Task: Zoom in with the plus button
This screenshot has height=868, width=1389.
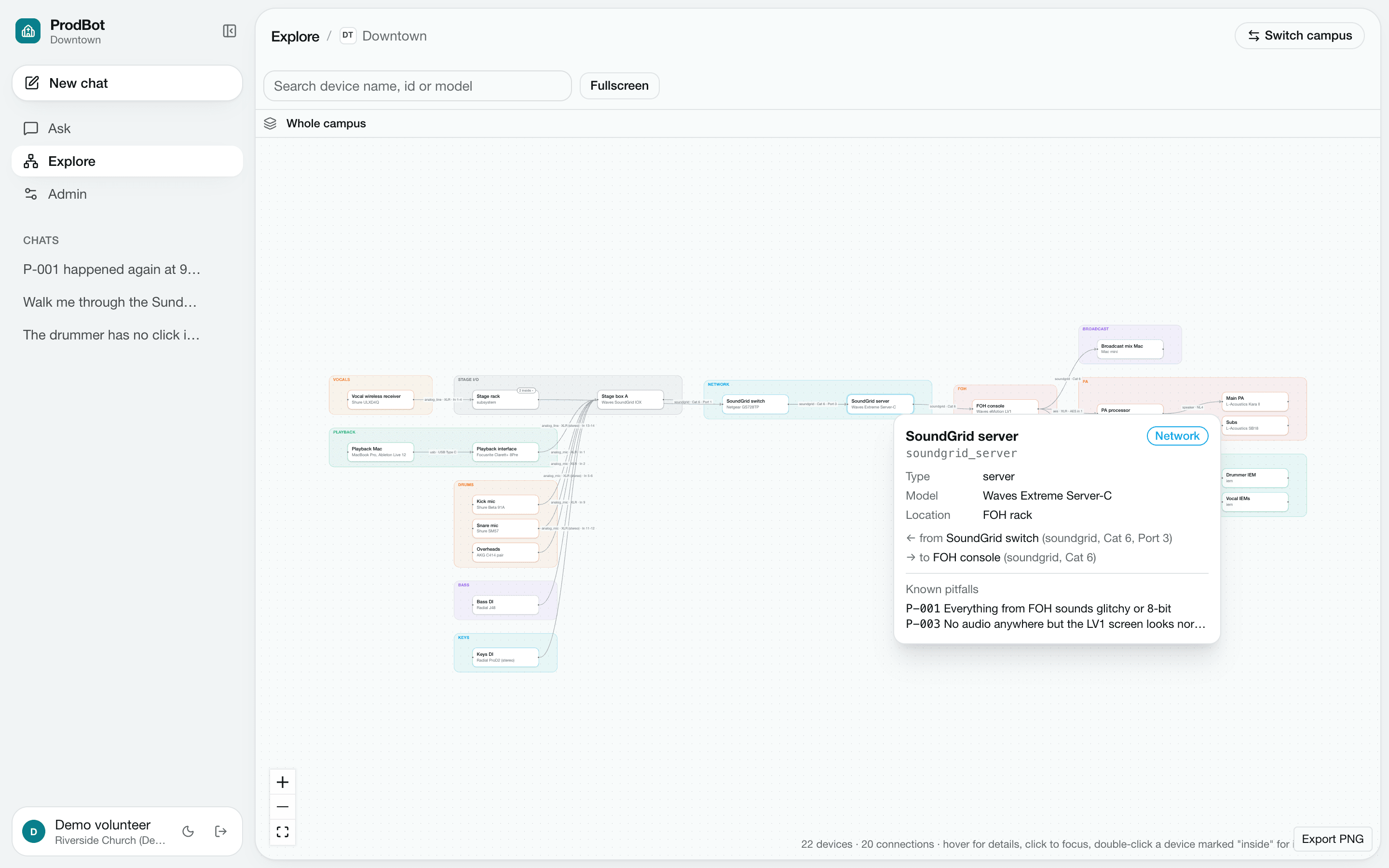Action: pos(283,782)
